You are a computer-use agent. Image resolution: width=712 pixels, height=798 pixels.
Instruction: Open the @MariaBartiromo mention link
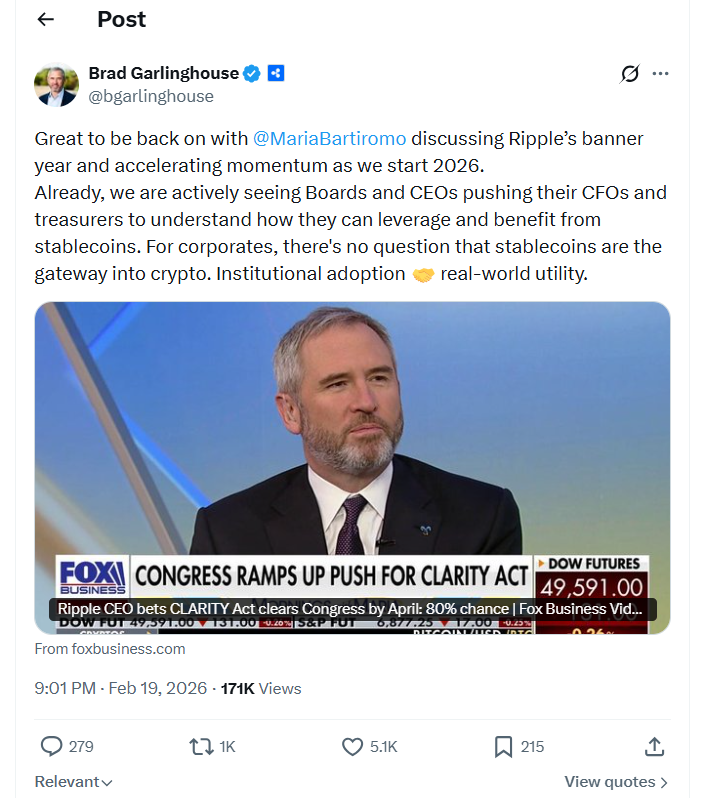coord(329,138)
